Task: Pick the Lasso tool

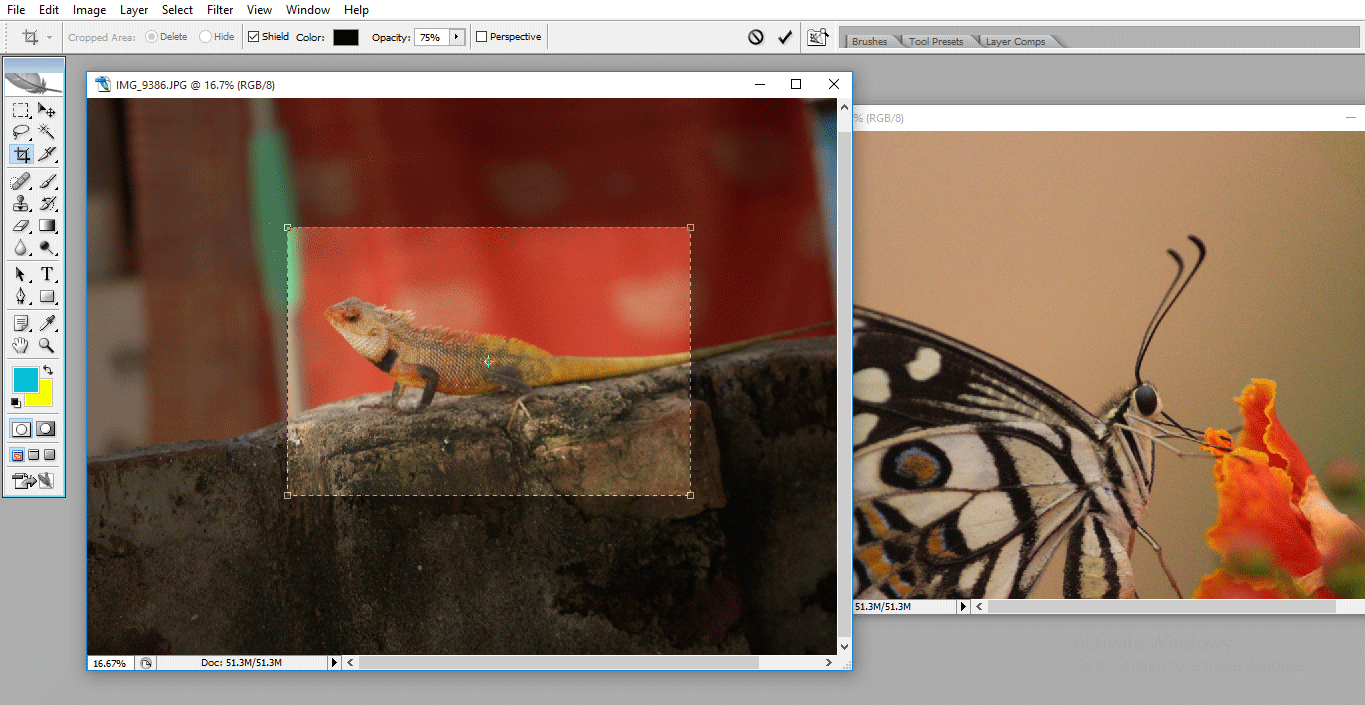Action: [x=20, y=131]
